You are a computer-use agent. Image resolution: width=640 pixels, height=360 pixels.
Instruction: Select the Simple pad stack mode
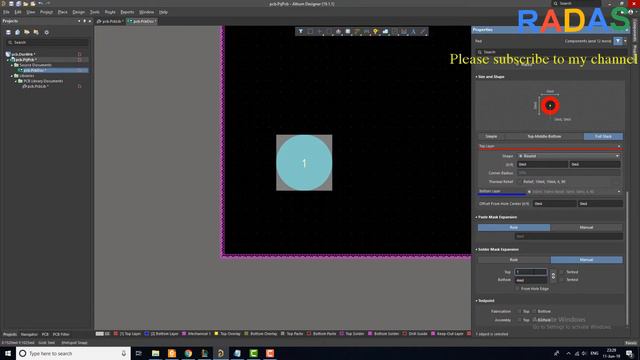click(x=491, y=136)
